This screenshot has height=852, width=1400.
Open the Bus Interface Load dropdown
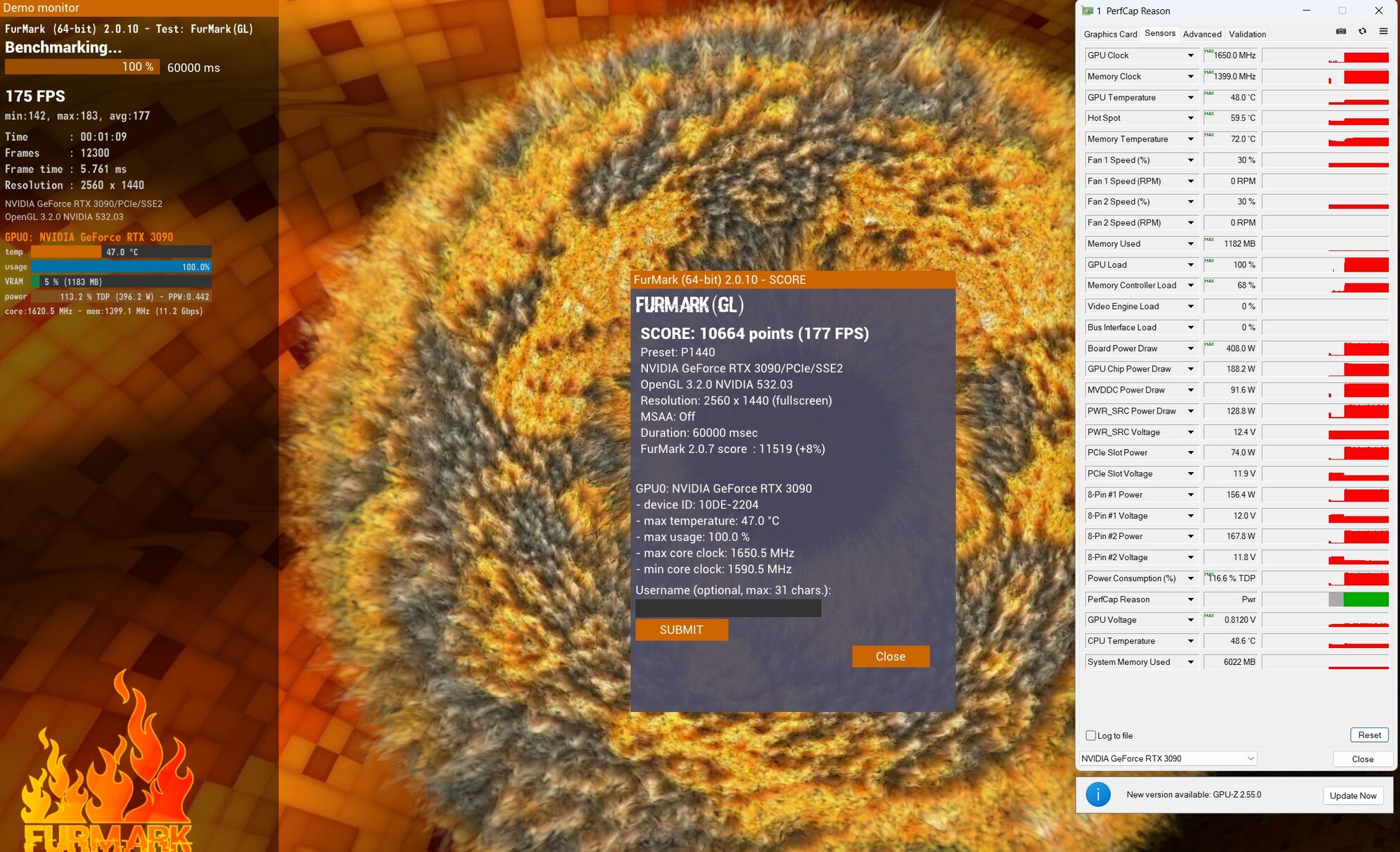click(x=1190, y=328)
